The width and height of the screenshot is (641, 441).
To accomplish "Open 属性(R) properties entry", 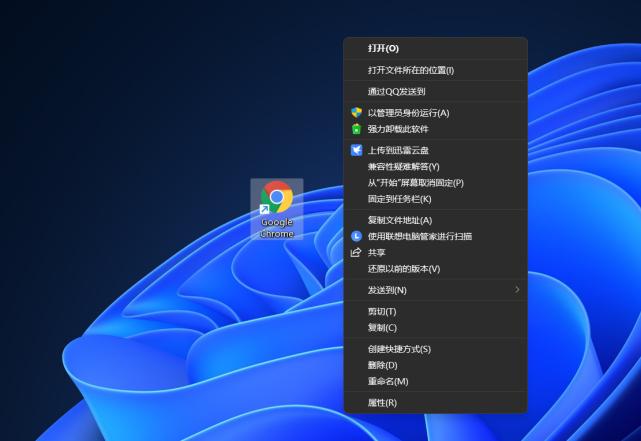I will [x=436, y=403].
